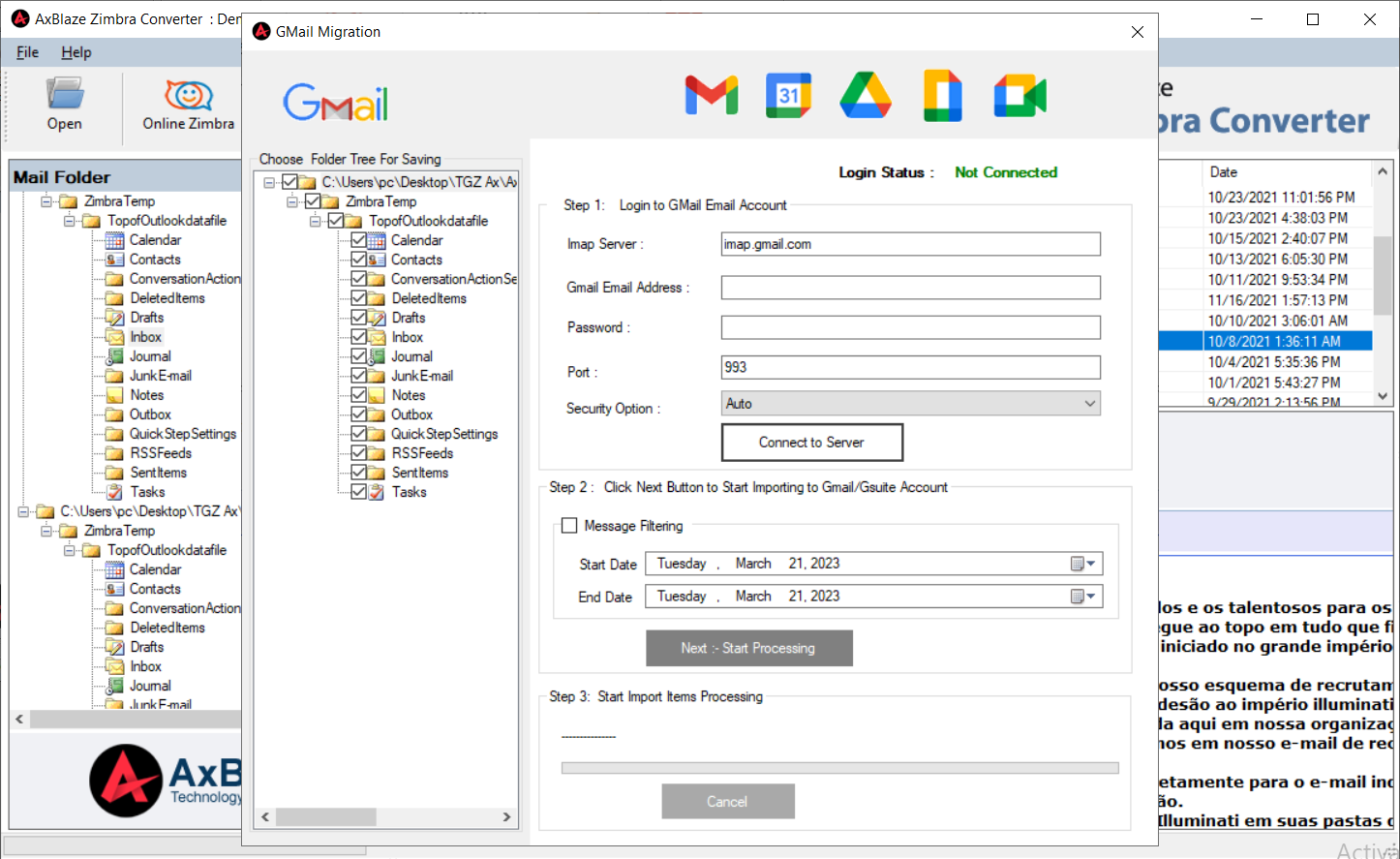The width and height of the screenshot is (1400, 859).
Task: Uncheck the DeletedItems folder checkbox
Action: click(358, 298)
